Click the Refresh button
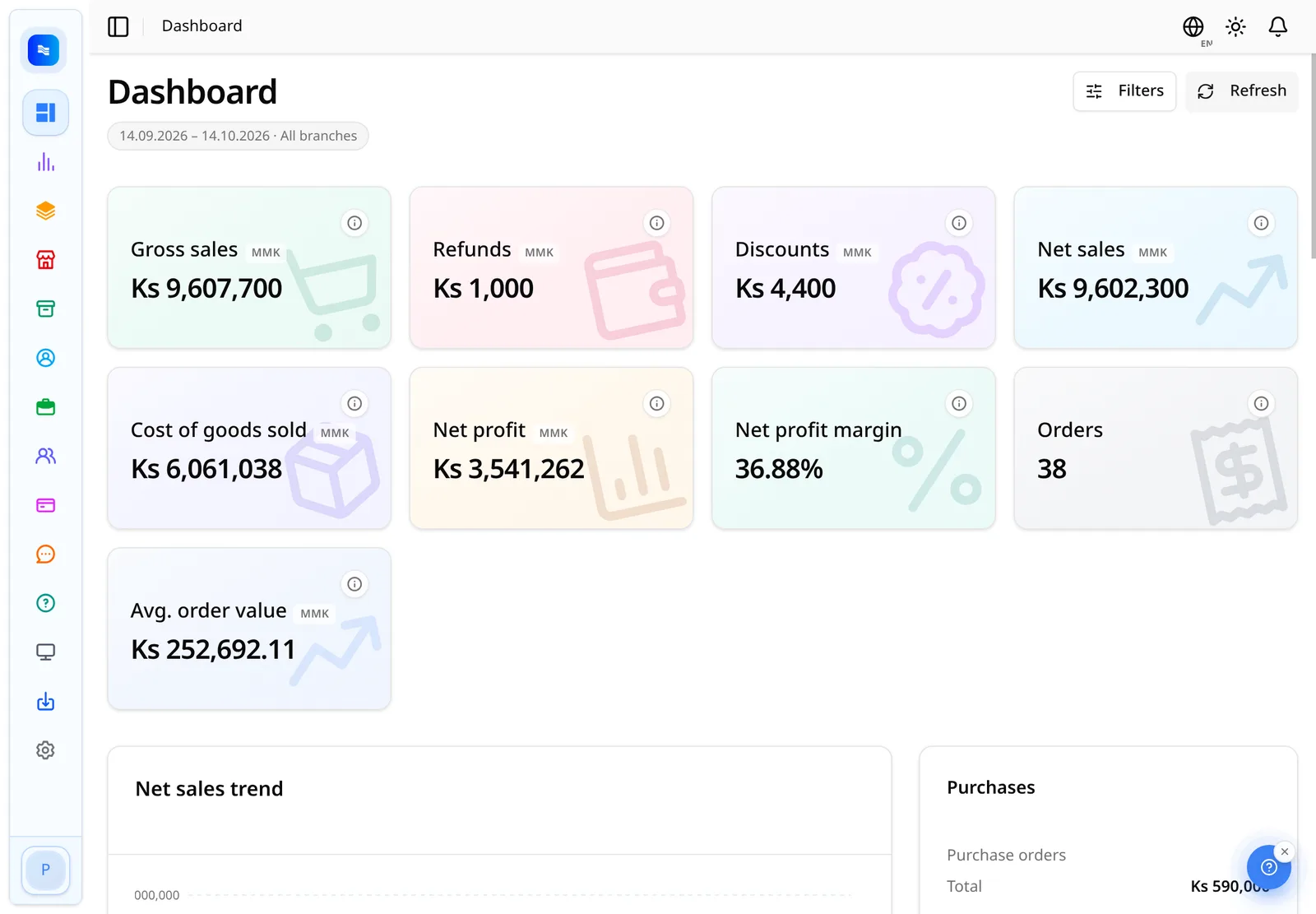 (x=1241, y=91)
